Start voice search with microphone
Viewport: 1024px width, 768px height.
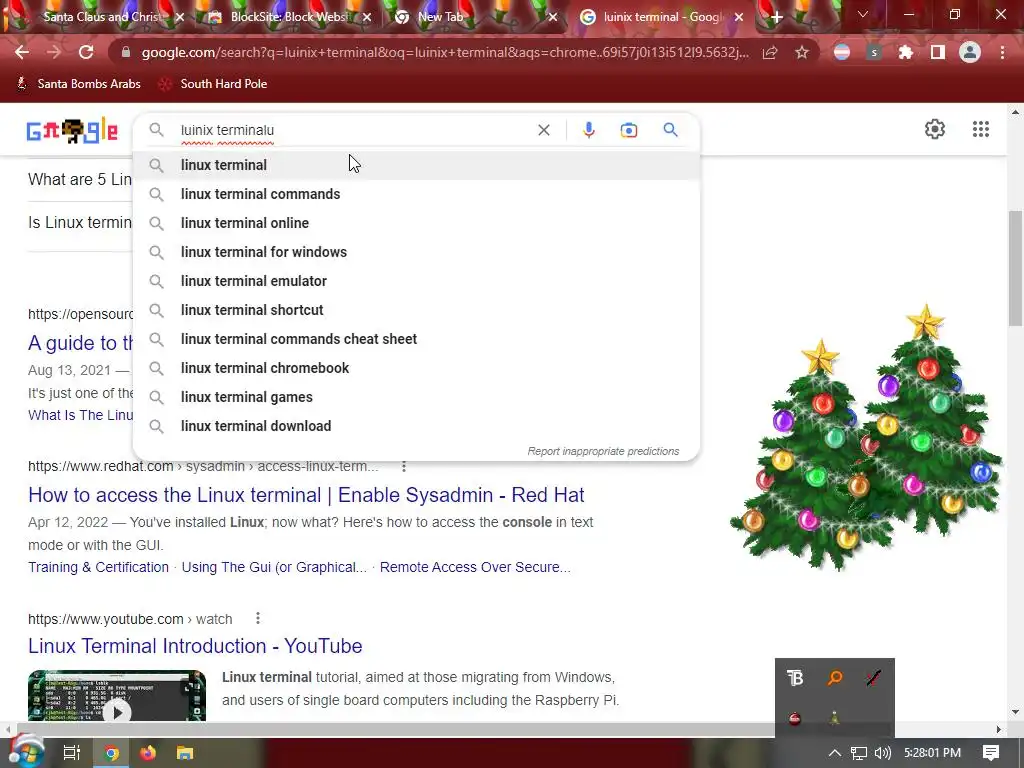(x=588, y=130)
